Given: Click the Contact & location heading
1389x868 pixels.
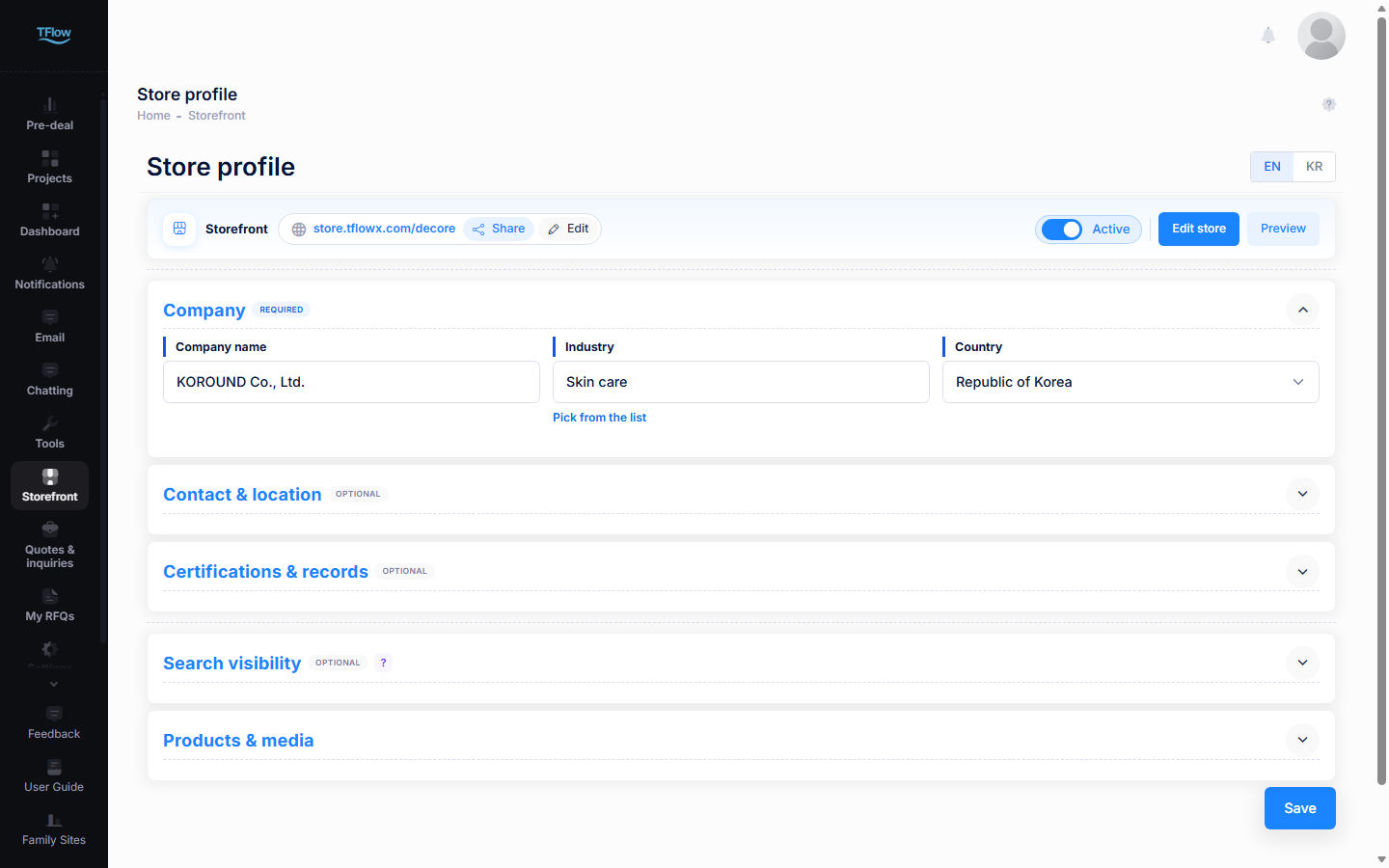Looking at the screenshot, I should point(242,495).
